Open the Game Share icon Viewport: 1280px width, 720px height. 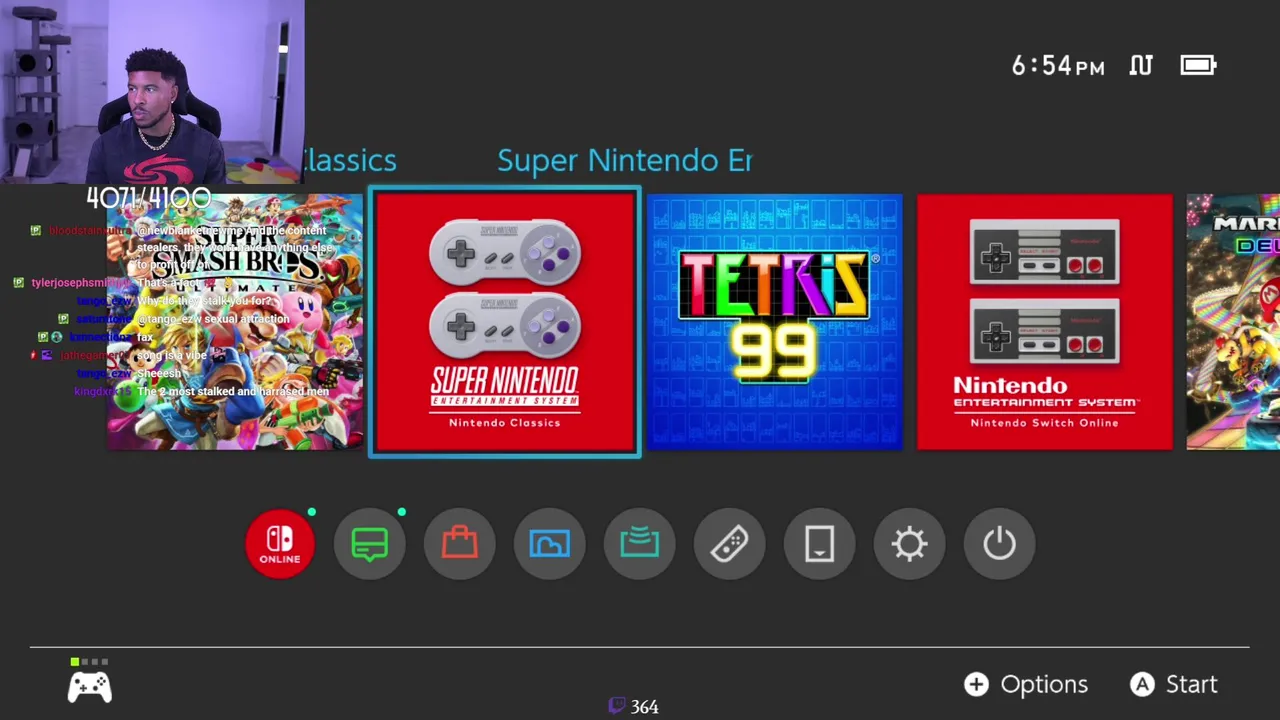(640, 543)
